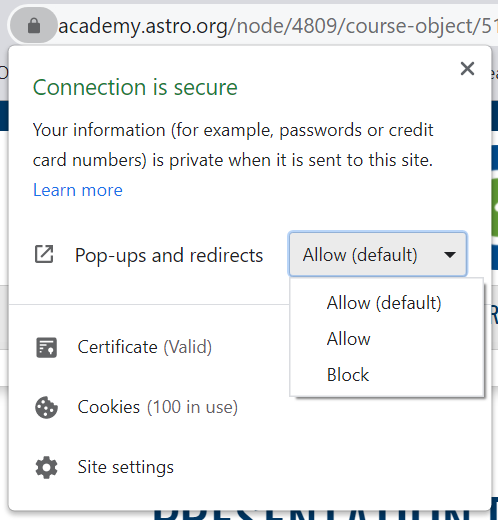Open the Pop-ups and redirects combo box
The image size is (498, 520).
377,254
